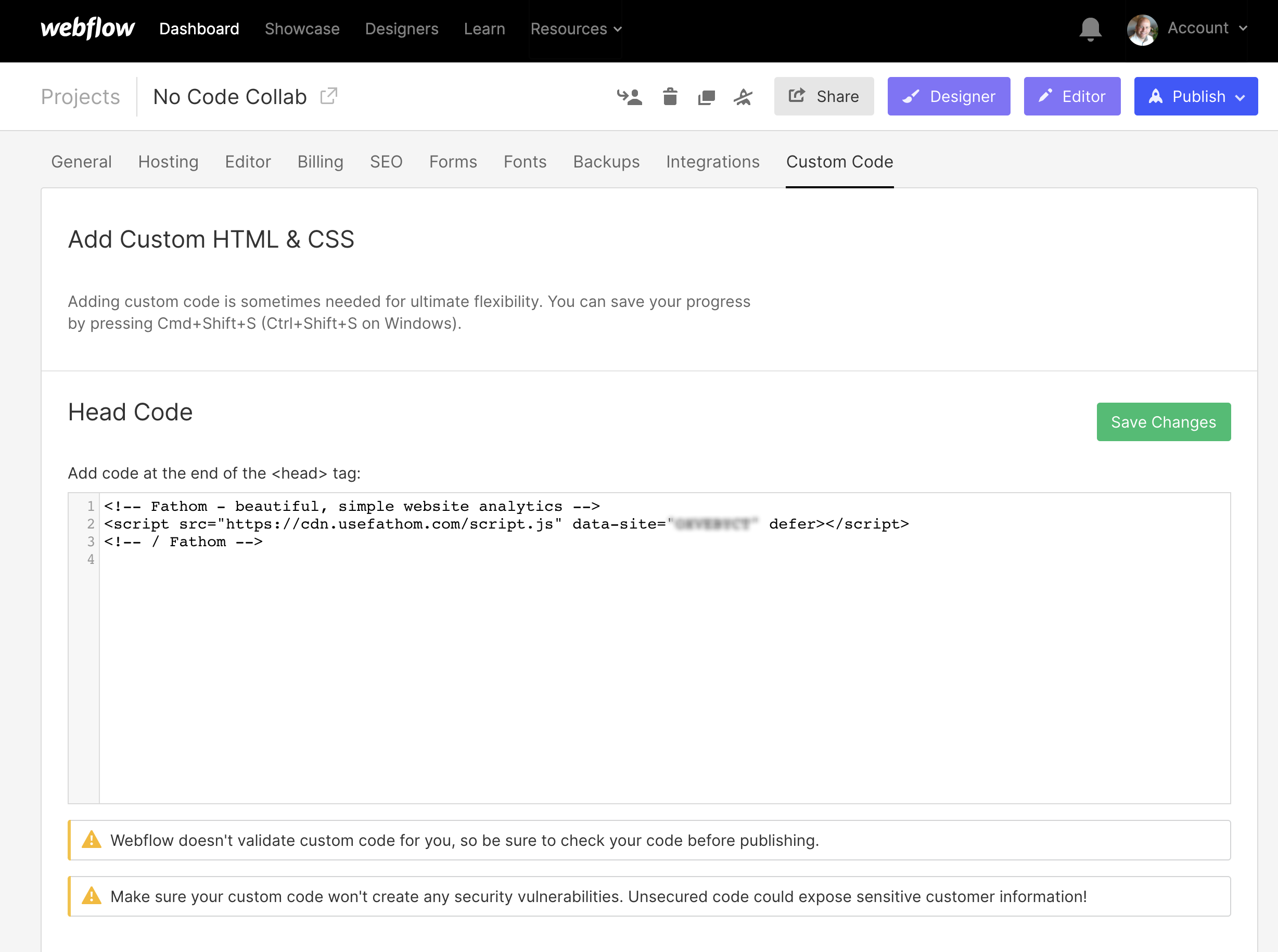Go to Dashboard in top navigation

pos(199,29)
